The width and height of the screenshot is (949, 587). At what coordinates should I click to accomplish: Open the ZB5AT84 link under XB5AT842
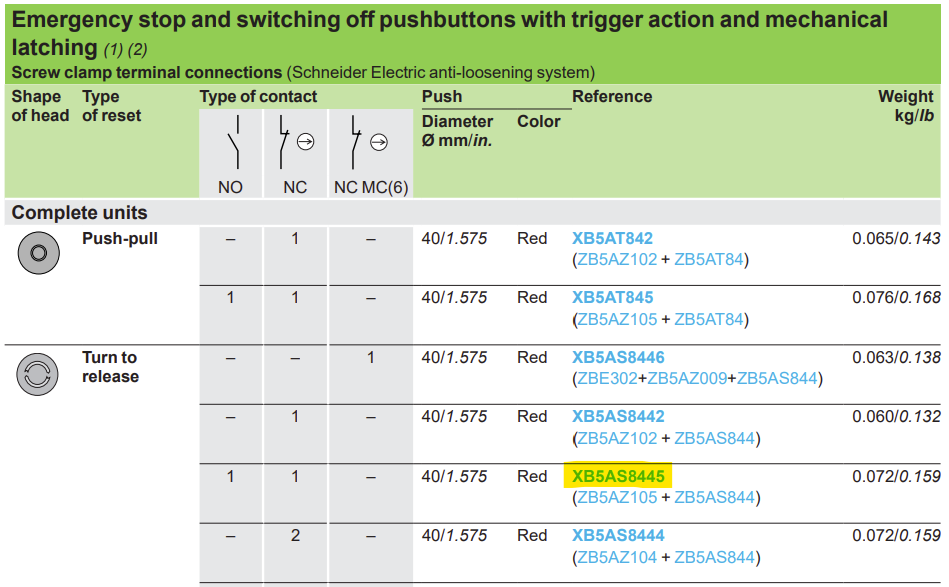click(x=709, y=260)
